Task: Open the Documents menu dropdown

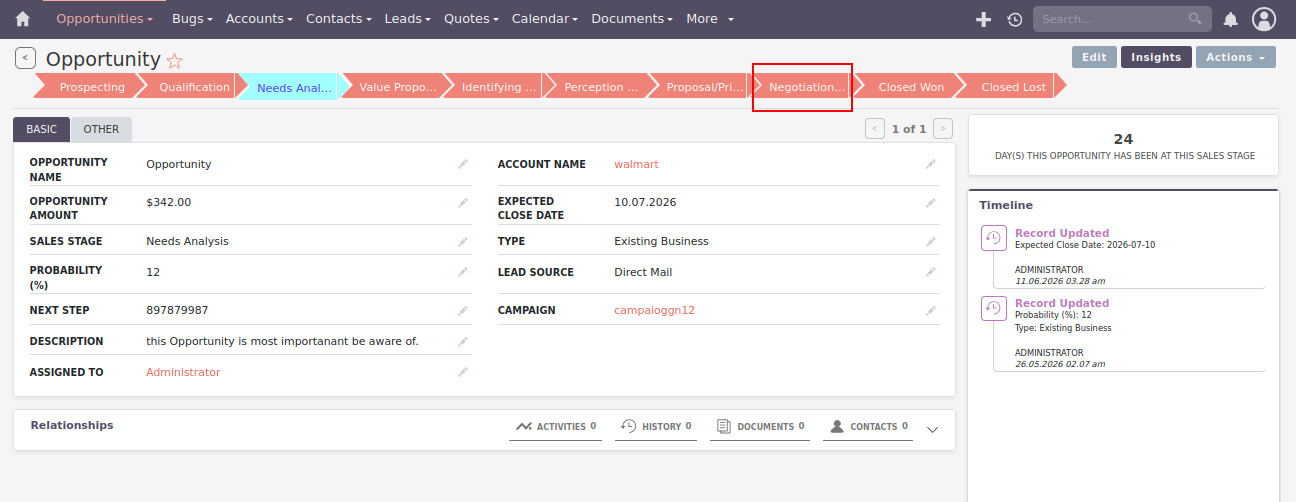Action: (x=632, y=19)
